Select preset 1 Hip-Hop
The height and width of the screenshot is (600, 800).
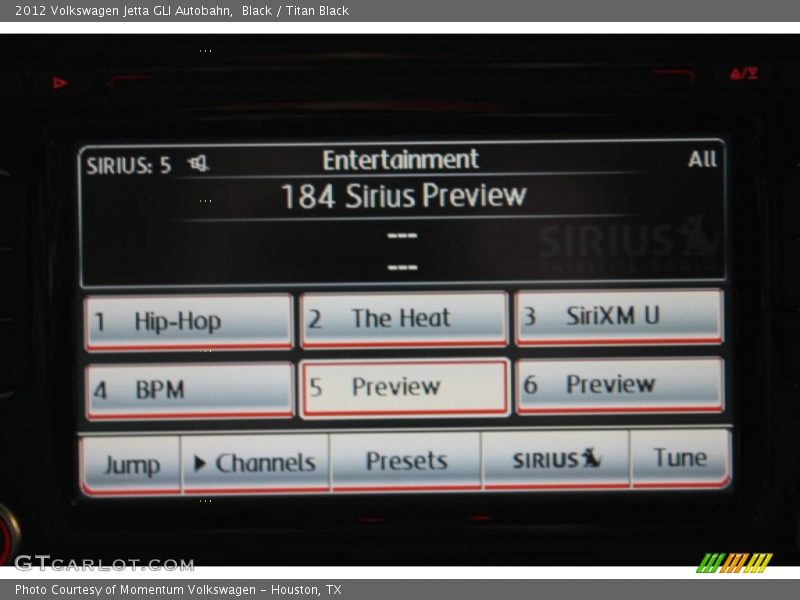pyautogui.click(x=189, y=322)
